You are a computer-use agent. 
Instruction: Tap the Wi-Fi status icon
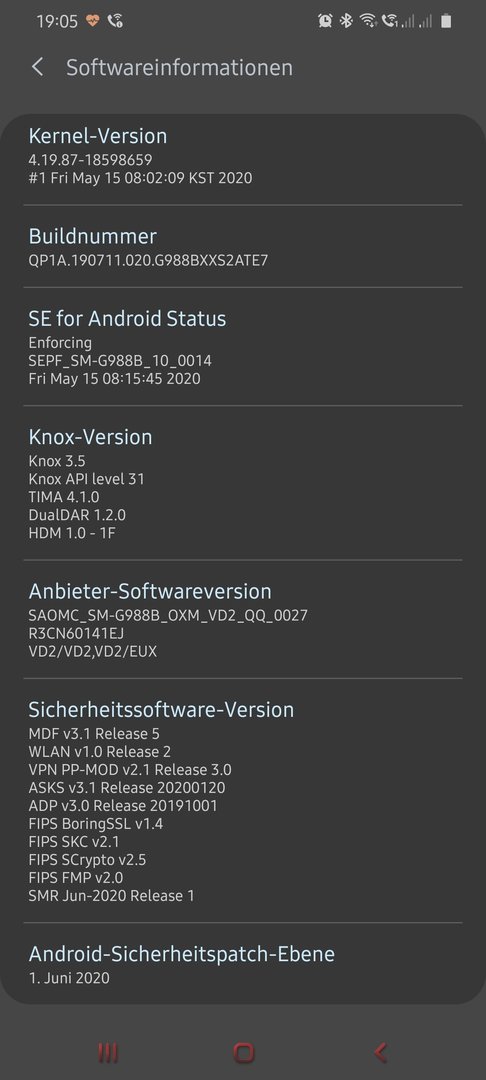[x=368, y=21]
